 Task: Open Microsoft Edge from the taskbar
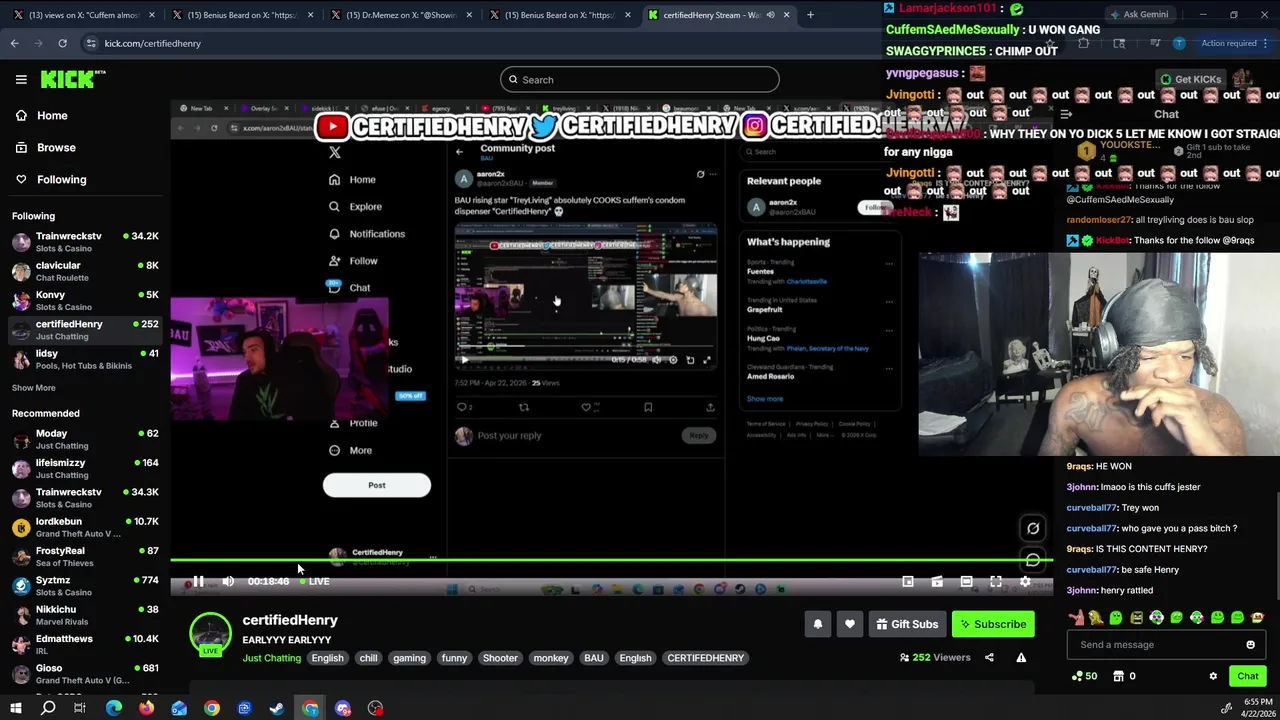pyautogui.click(x=114, y=708)
